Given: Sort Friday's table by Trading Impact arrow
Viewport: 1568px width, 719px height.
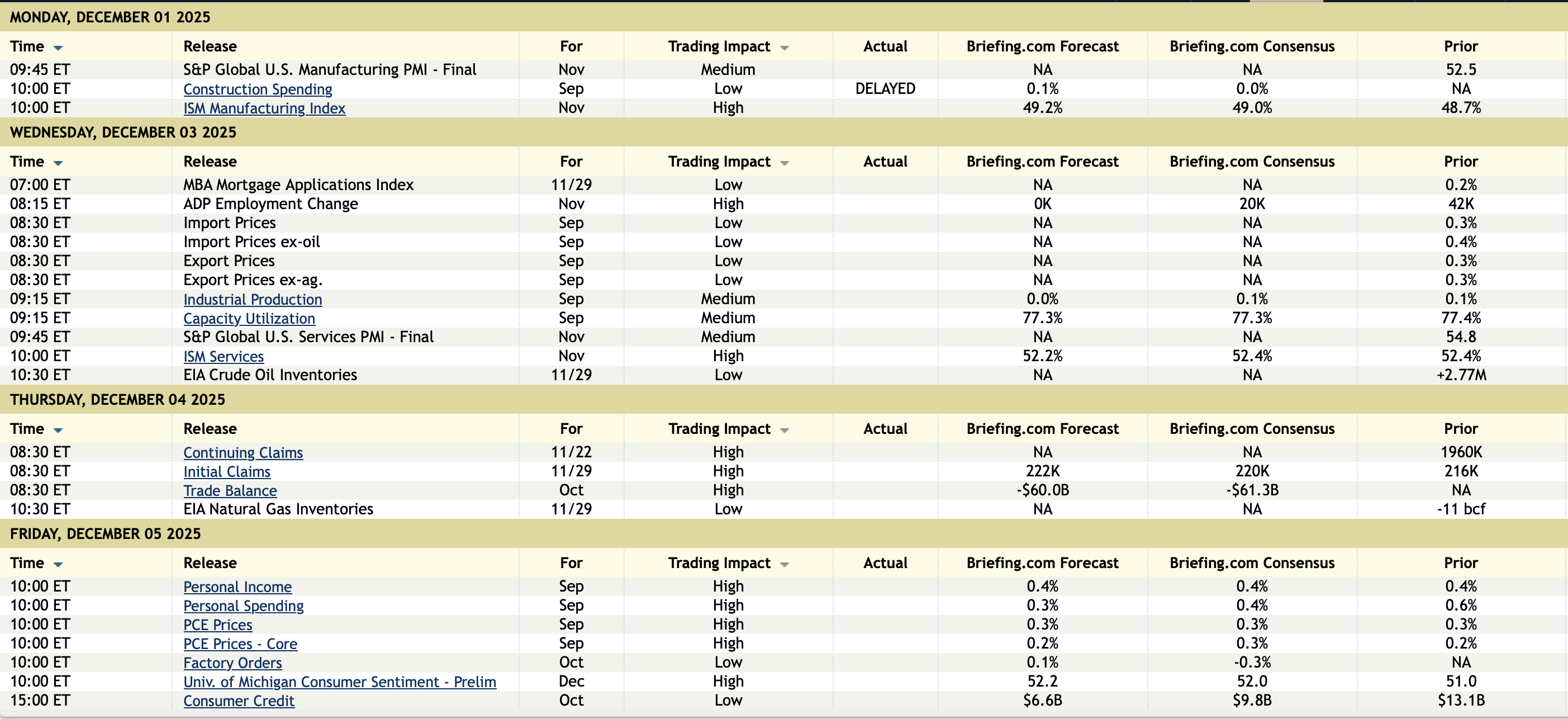Looking at the screenshot, I should coord(784,564).
